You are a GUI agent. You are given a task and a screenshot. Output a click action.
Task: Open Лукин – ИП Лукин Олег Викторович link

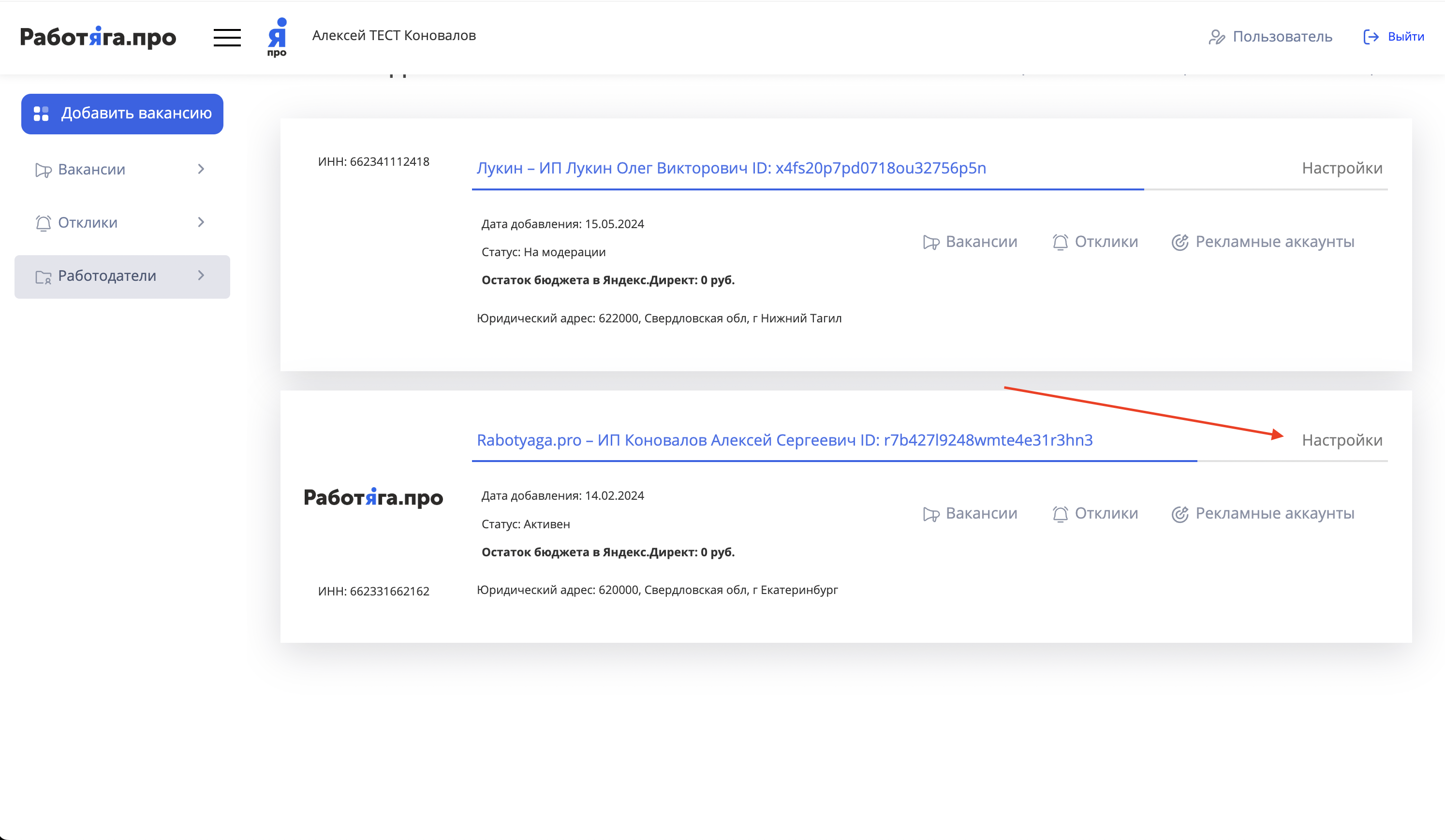click(731, 168)
